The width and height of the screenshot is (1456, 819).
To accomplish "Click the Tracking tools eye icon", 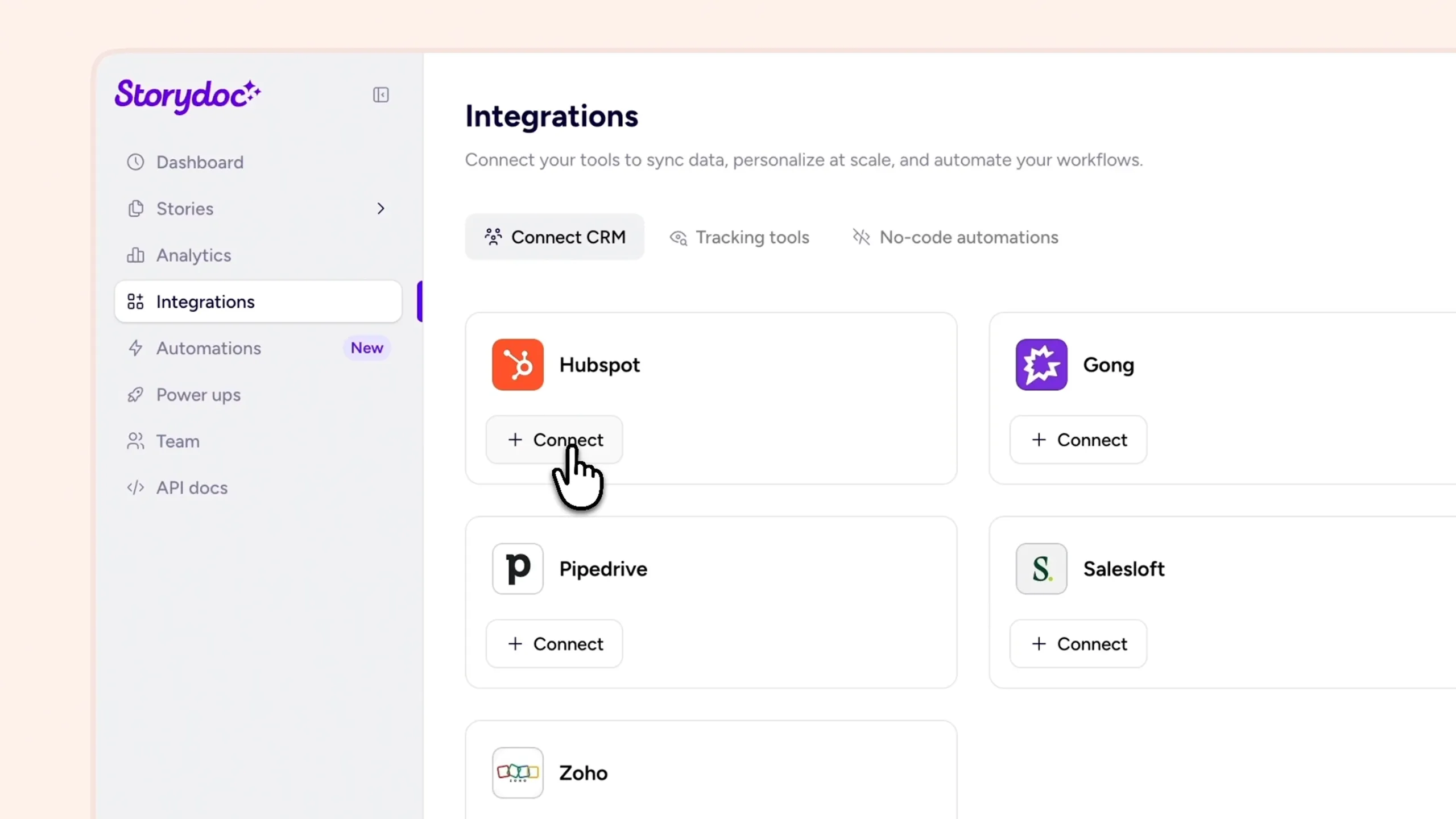I will [679, 238].
